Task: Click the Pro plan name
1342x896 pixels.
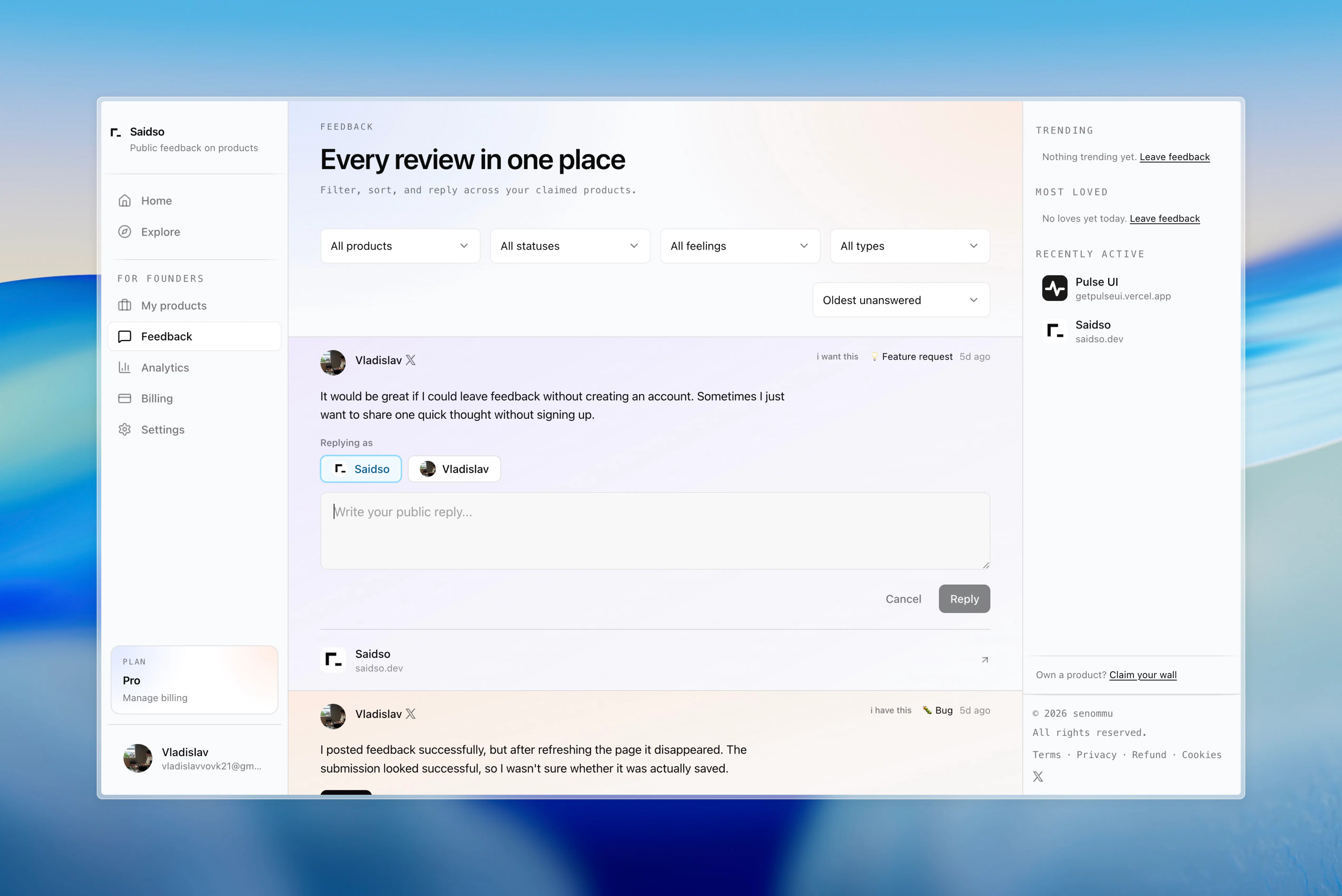Action: click(x=131, y=681)
